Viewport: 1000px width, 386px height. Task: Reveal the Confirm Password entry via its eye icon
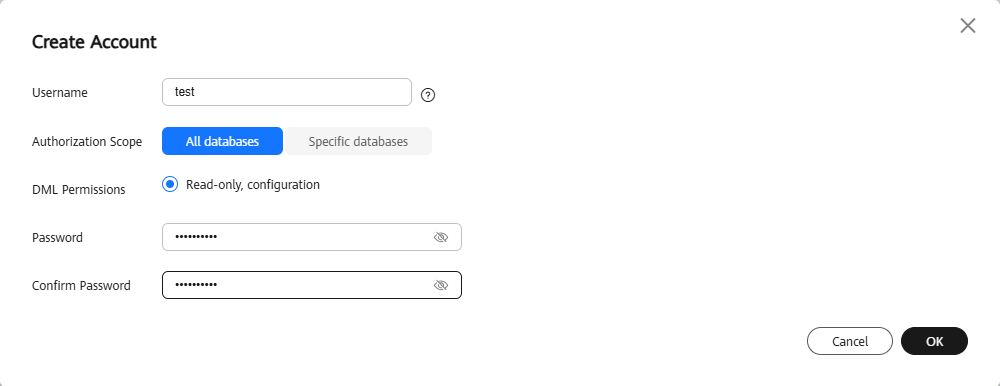(x=441, y=285)
